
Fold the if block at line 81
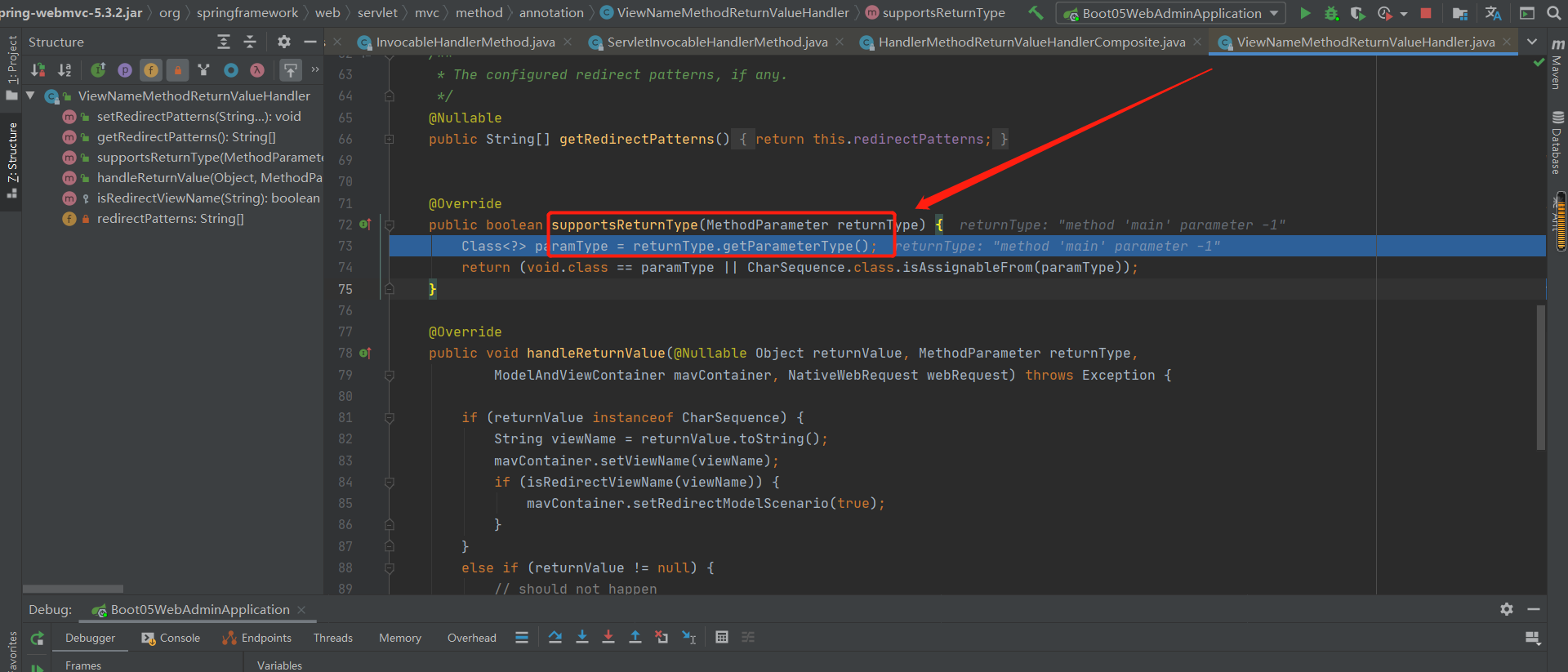(x=390, y=417)
